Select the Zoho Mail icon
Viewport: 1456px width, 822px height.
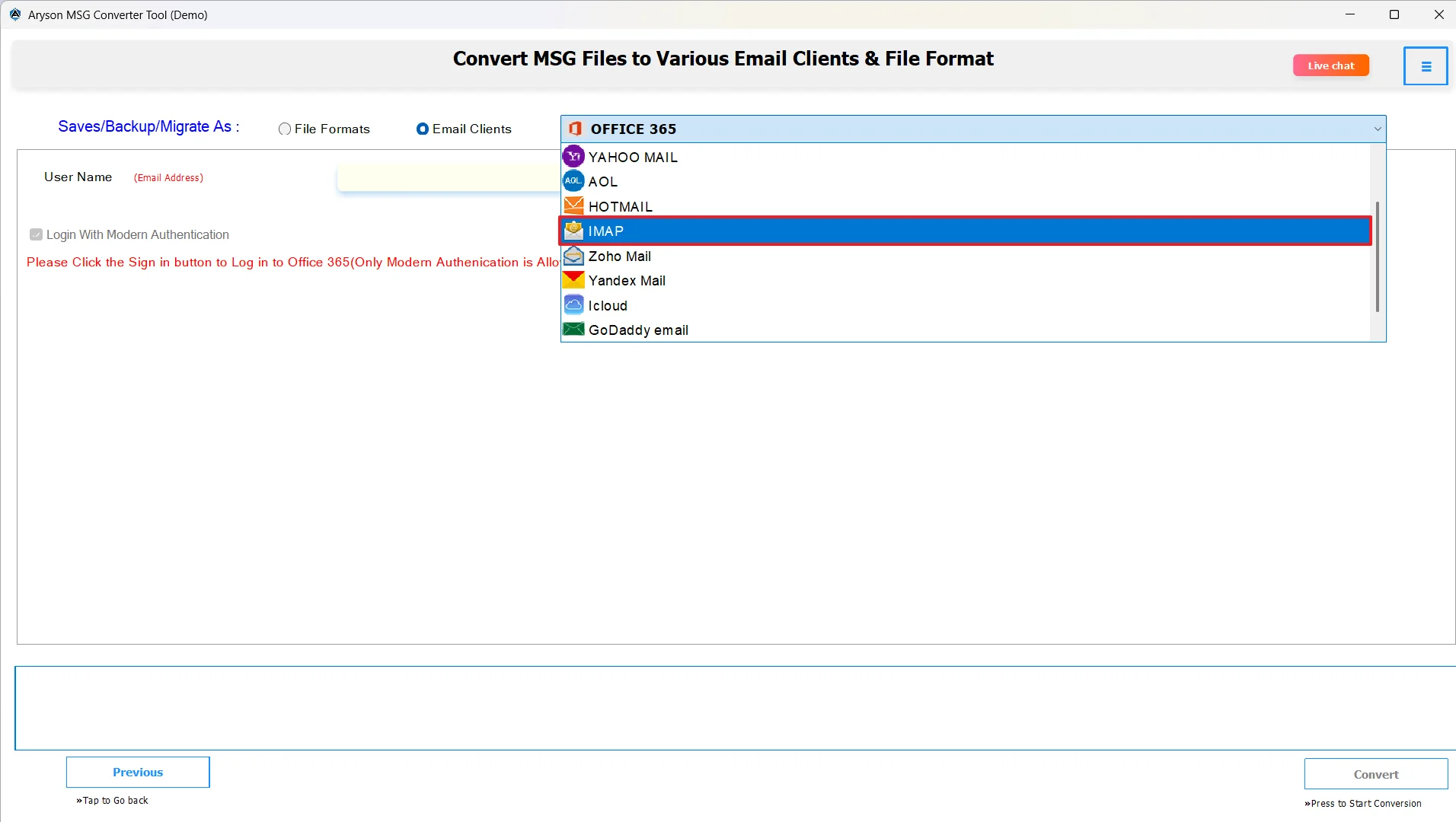pyautogui.click(x=574, y=256)
